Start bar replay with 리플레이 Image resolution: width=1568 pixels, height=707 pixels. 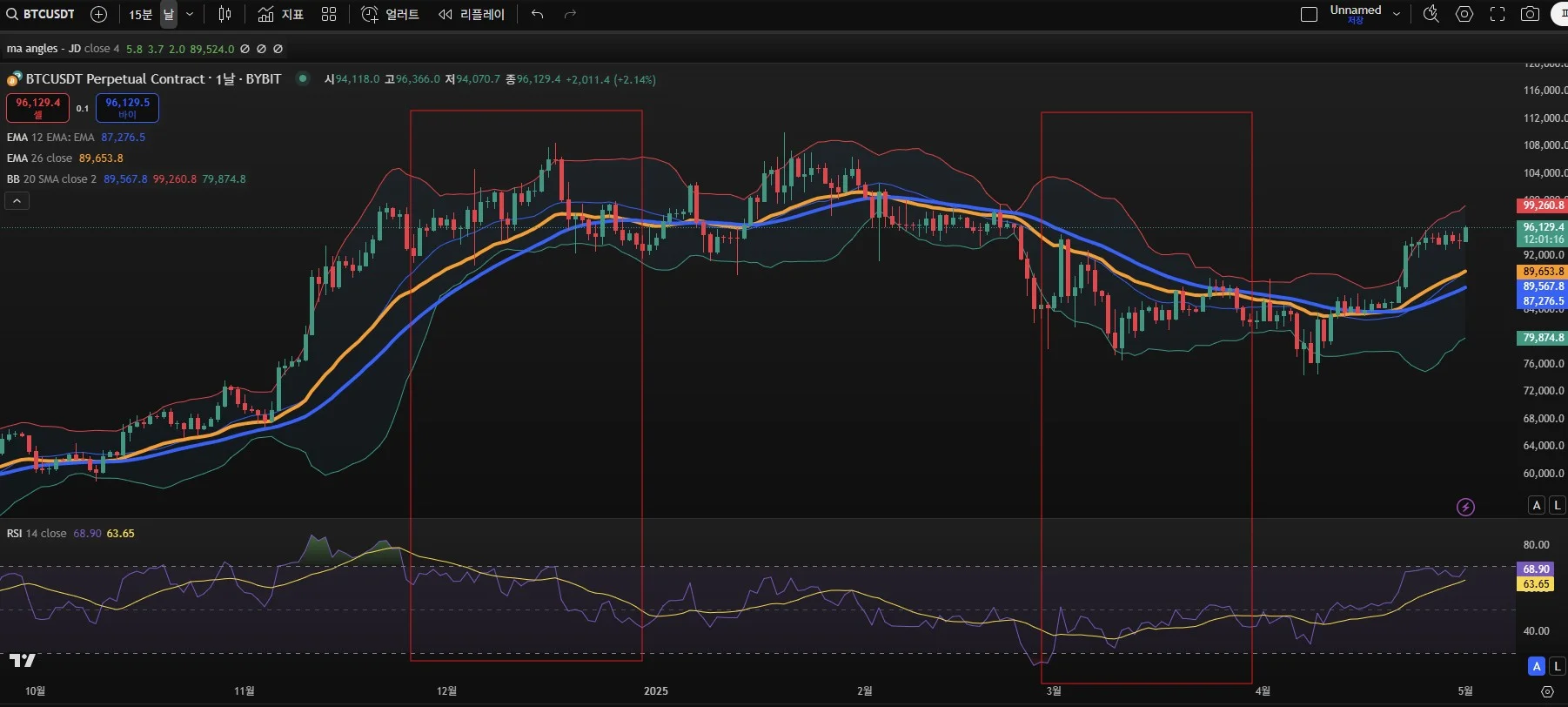[x=472, y=14]
